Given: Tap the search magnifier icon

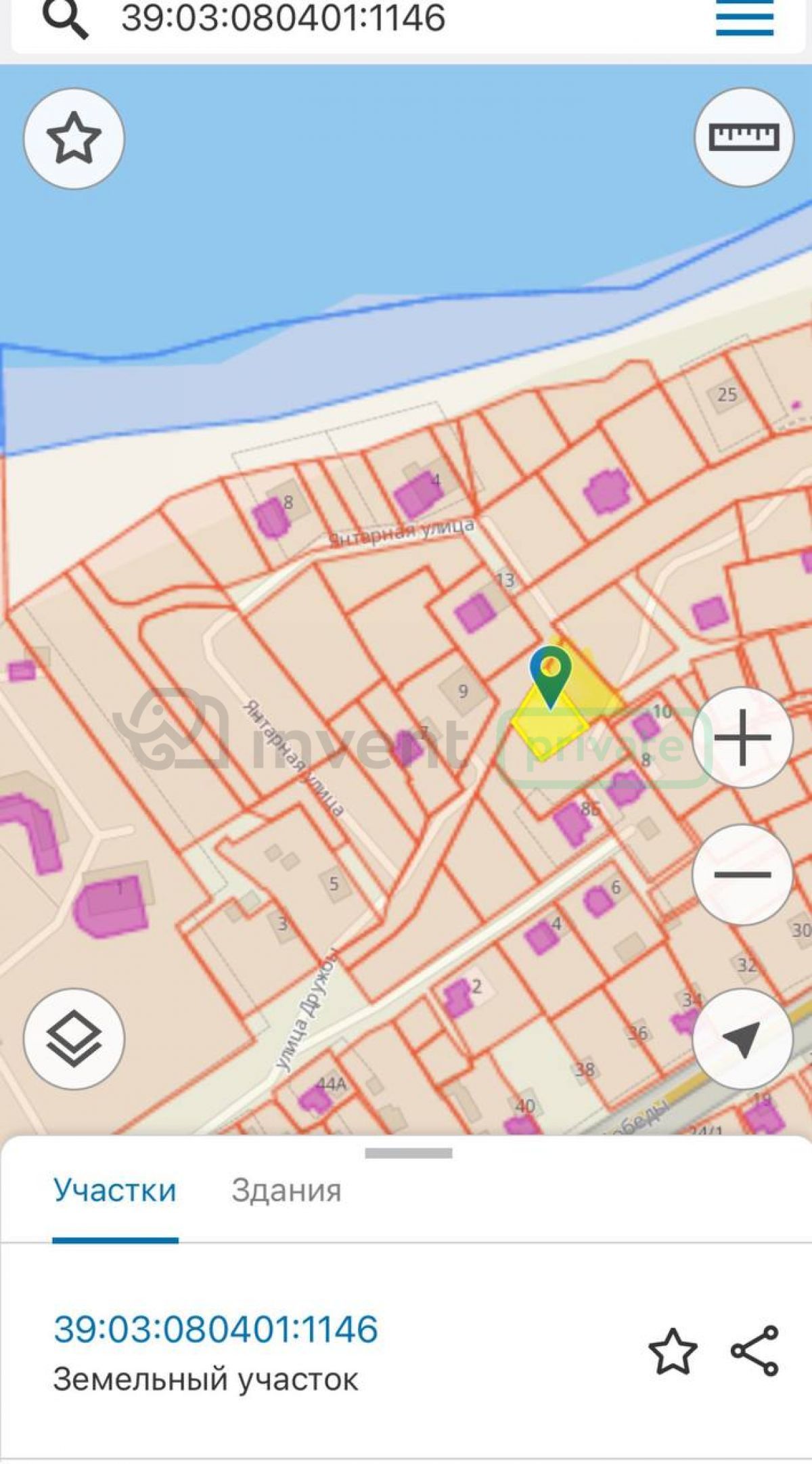Looking at the screenshot, I should [66, 18].
